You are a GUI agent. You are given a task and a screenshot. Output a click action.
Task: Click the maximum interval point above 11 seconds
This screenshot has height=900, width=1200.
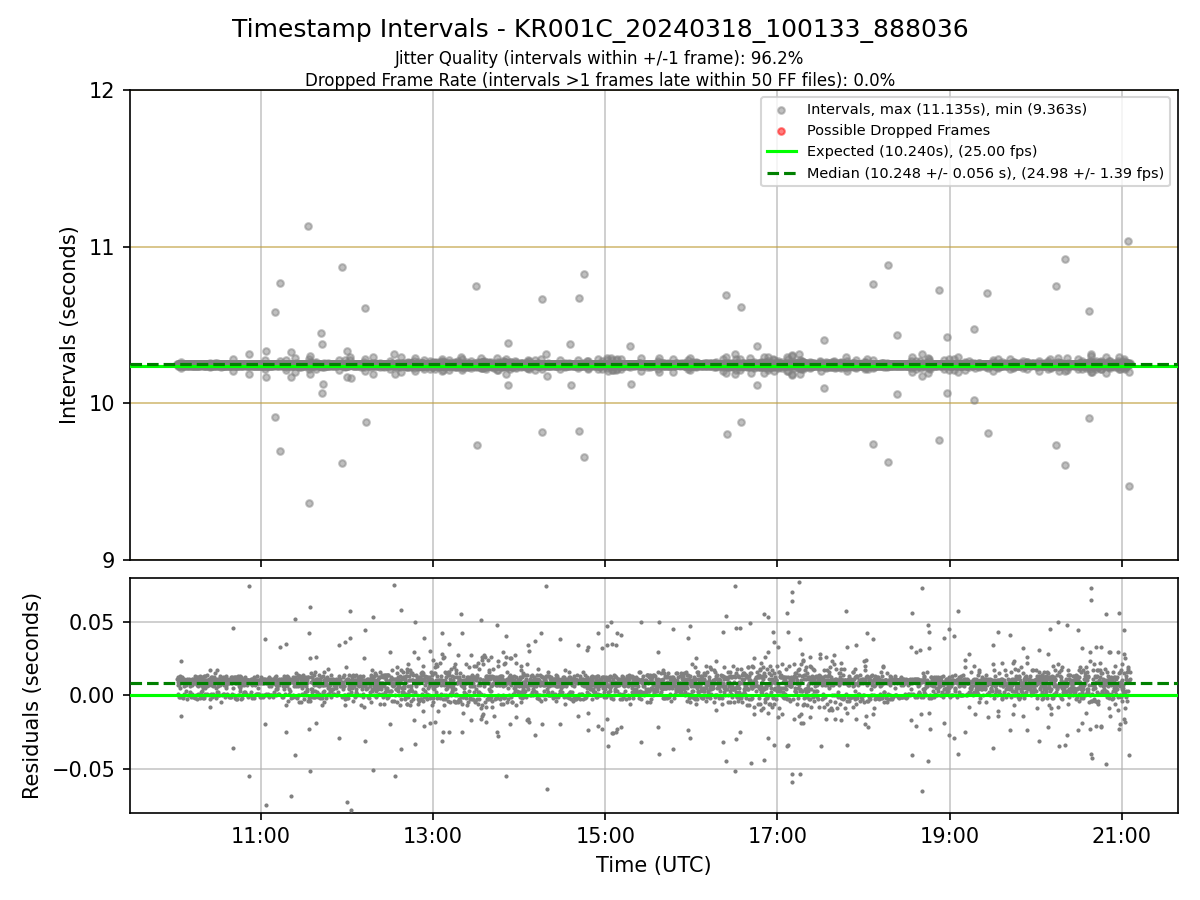pyautogui.click(x=308, y=226)
